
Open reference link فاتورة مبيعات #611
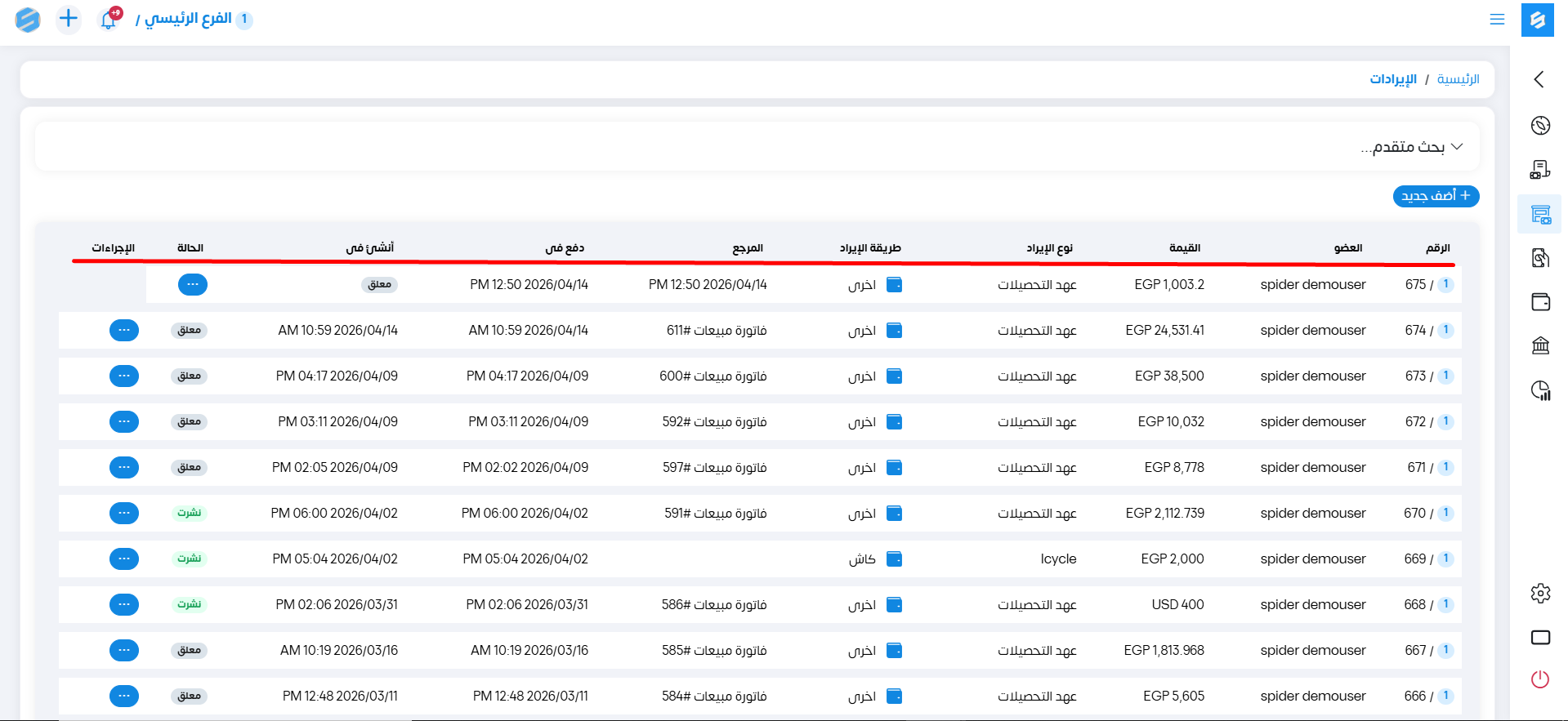click(x=716, y=331)
